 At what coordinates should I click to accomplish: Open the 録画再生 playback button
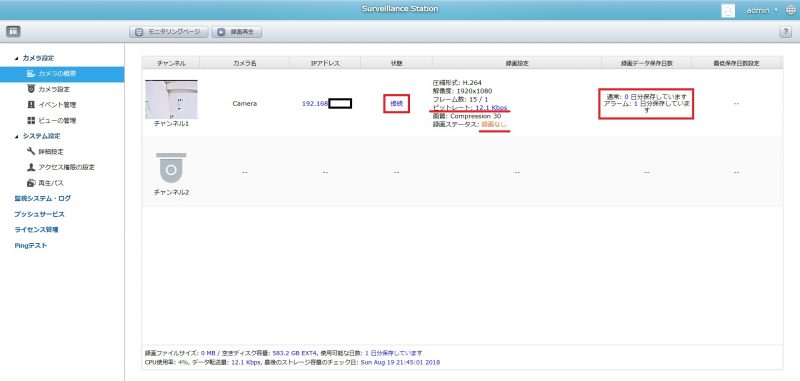click(237, 32)
